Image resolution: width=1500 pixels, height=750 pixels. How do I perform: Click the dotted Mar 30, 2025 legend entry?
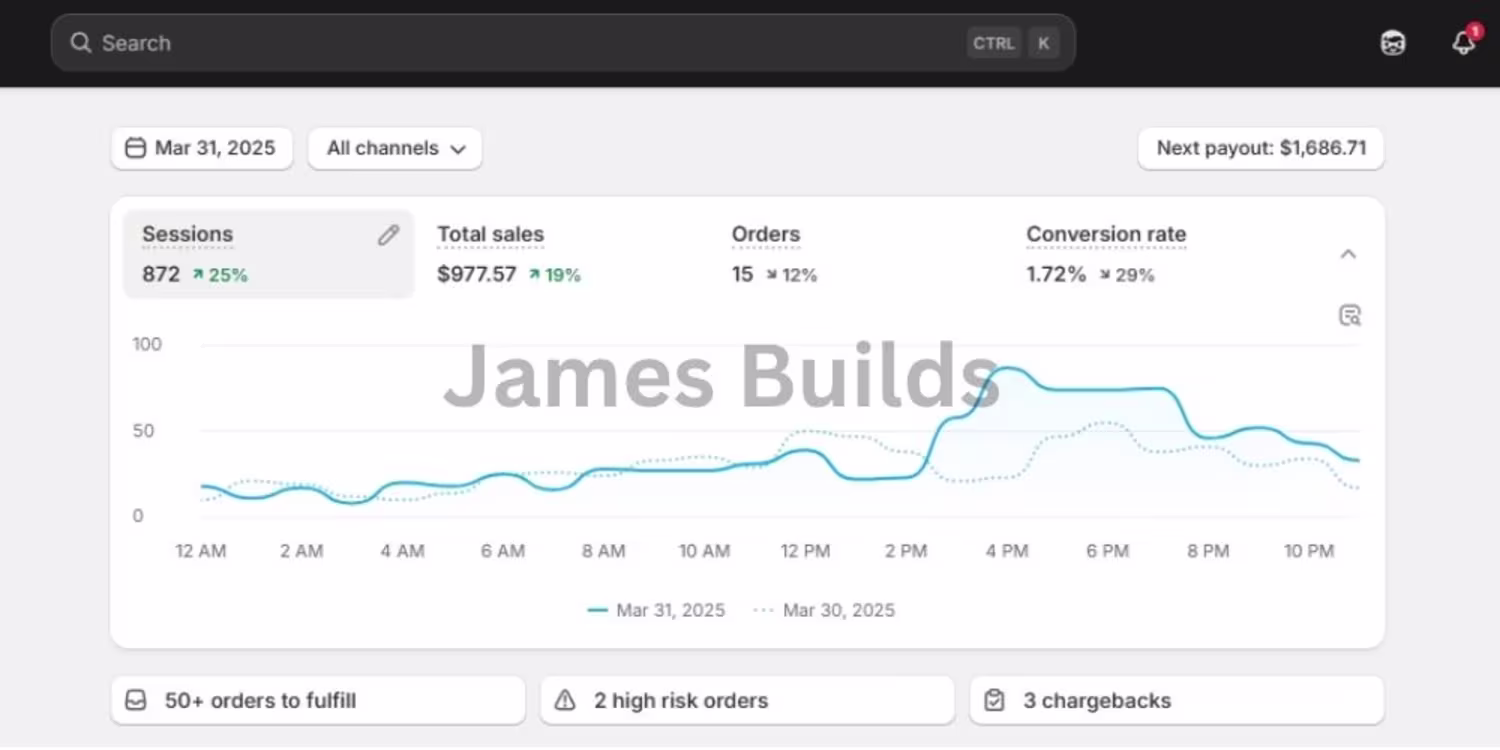[824, 610]
